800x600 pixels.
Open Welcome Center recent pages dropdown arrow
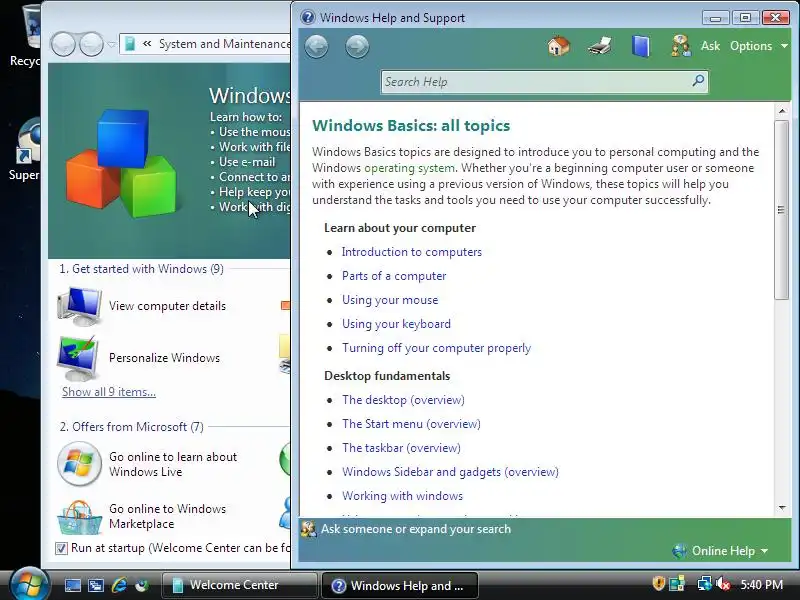(112, 44)
